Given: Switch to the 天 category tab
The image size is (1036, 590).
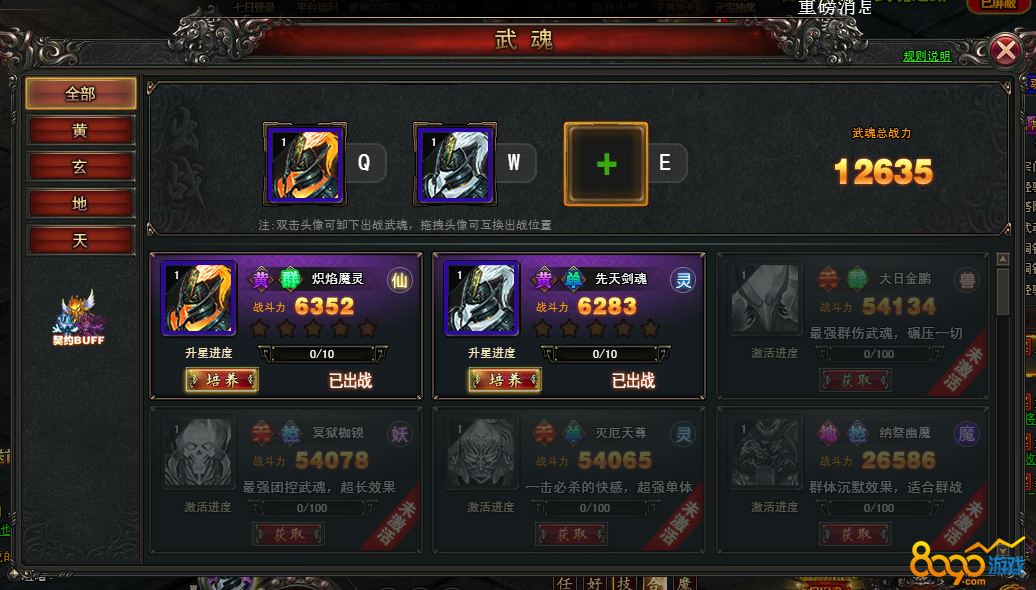Looking at the screenshot, I should (81, 240).
